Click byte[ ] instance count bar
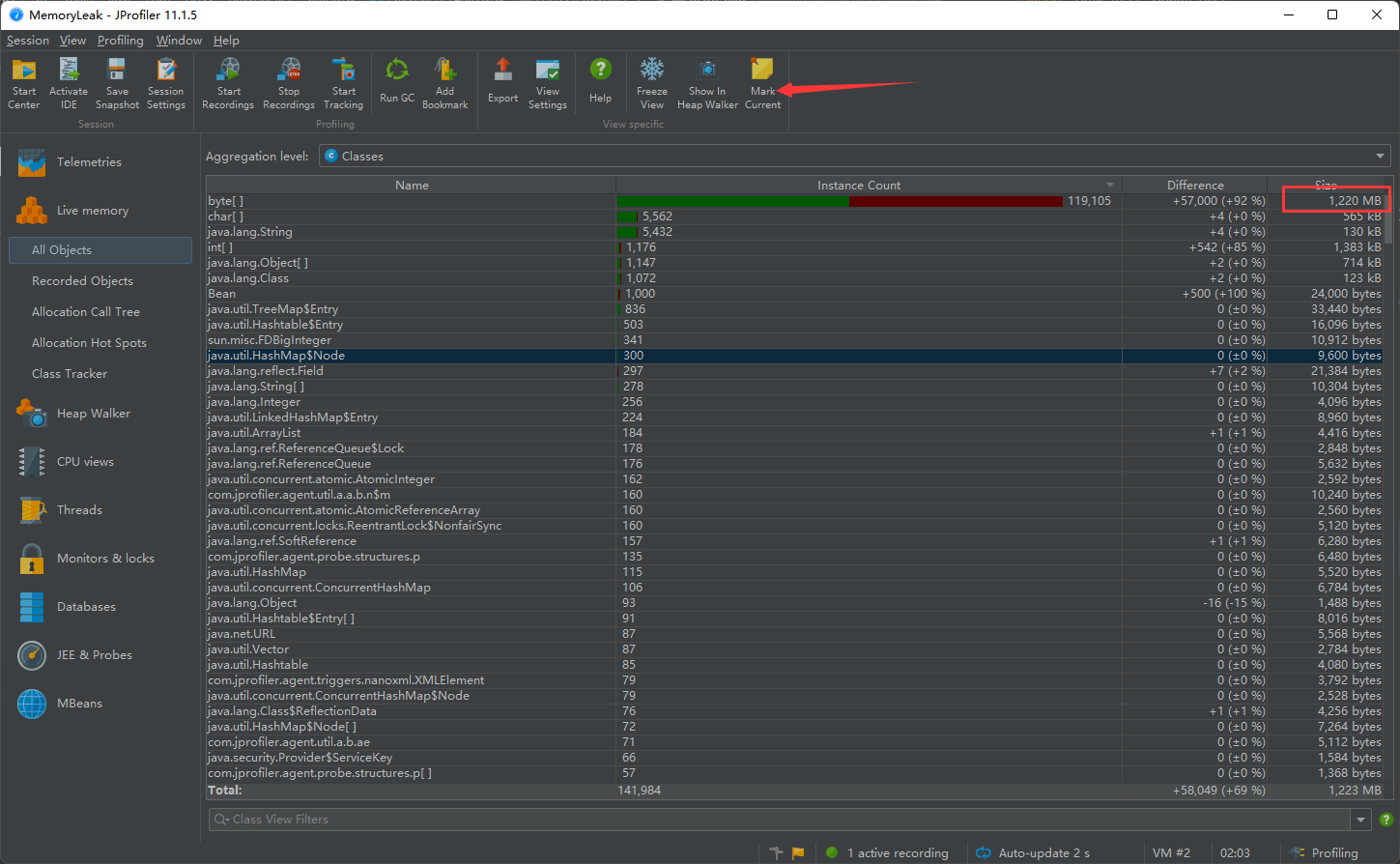The width and height of the screenshot is (1400, 864). pos(840,201)
